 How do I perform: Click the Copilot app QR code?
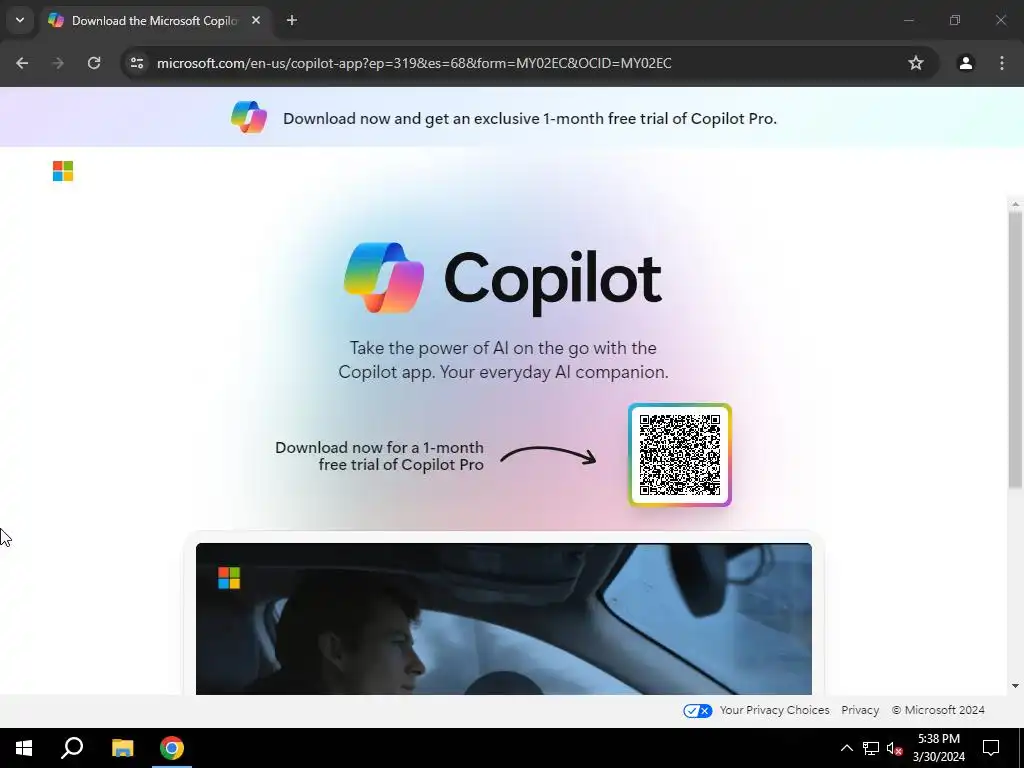[680, 455]
